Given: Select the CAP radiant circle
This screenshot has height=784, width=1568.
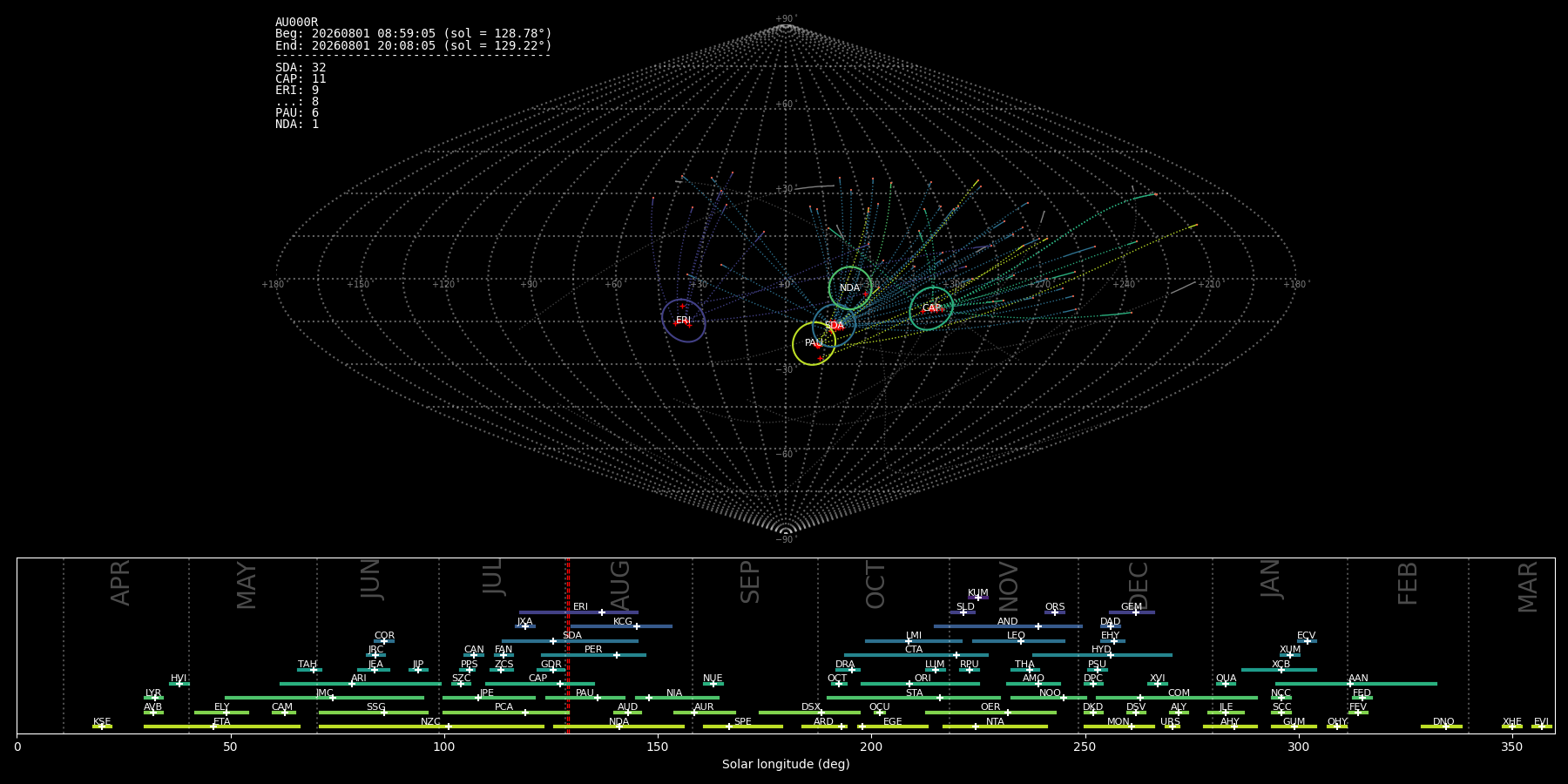Looking at the screenshot, I should [x=931, y=308].
